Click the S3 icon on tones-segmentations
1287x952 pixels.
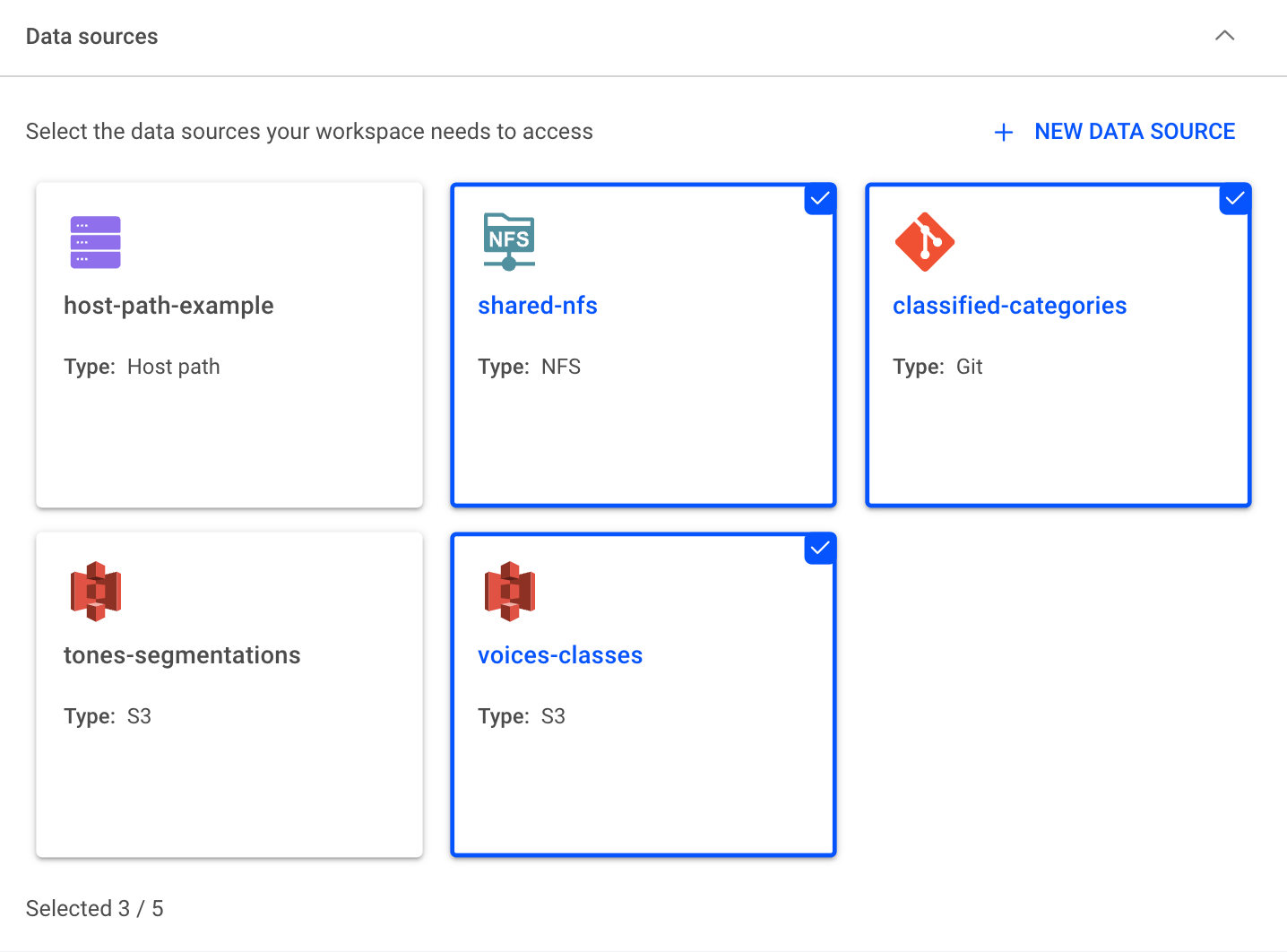(95, 592)
